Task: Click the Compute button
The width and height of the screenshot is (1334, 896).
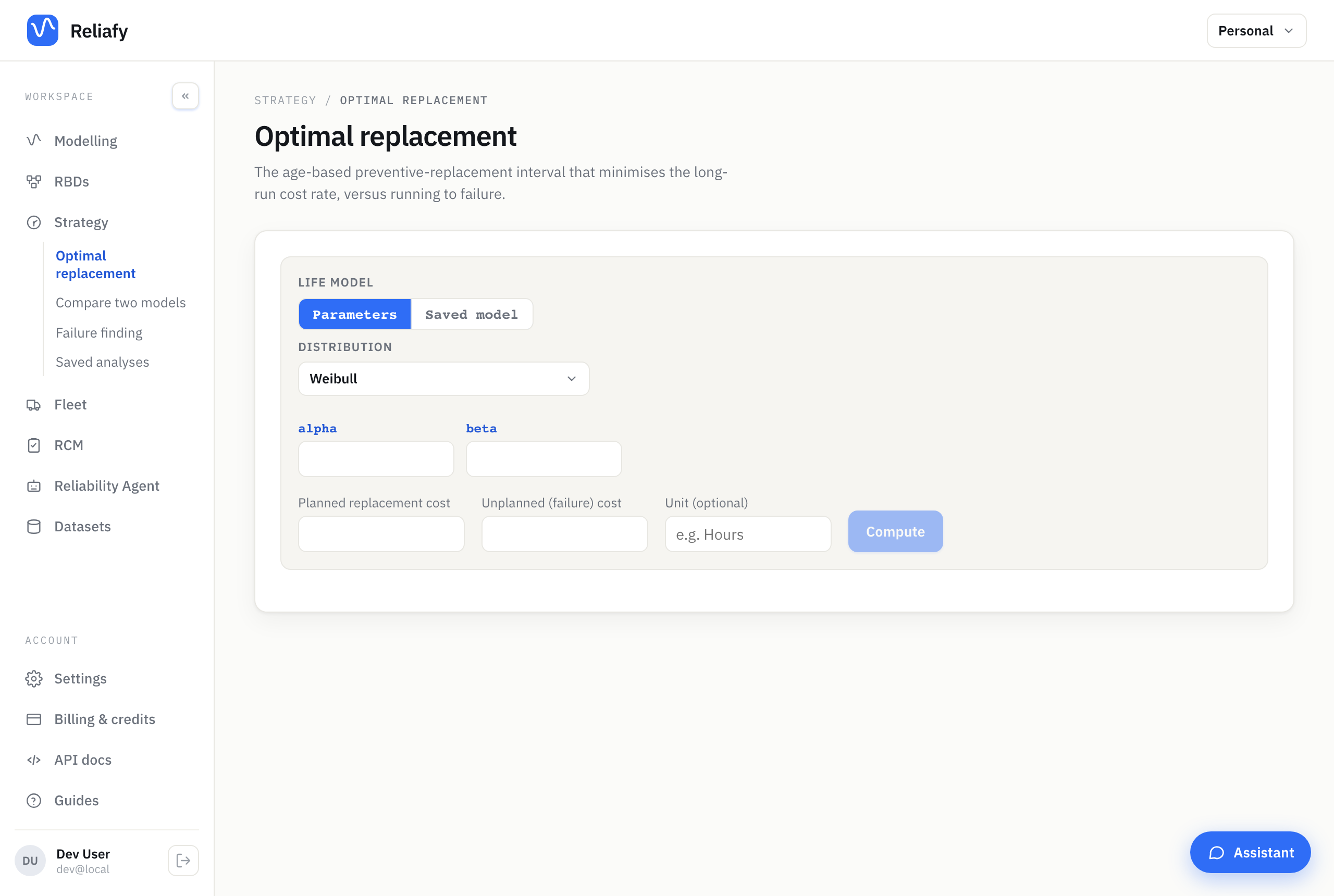Action: point(895,531)
